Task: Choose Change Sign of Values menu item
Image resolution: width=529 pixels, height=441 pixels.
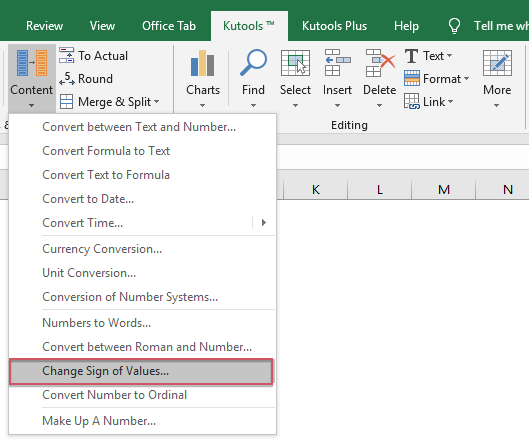Action: coord(141,371)
